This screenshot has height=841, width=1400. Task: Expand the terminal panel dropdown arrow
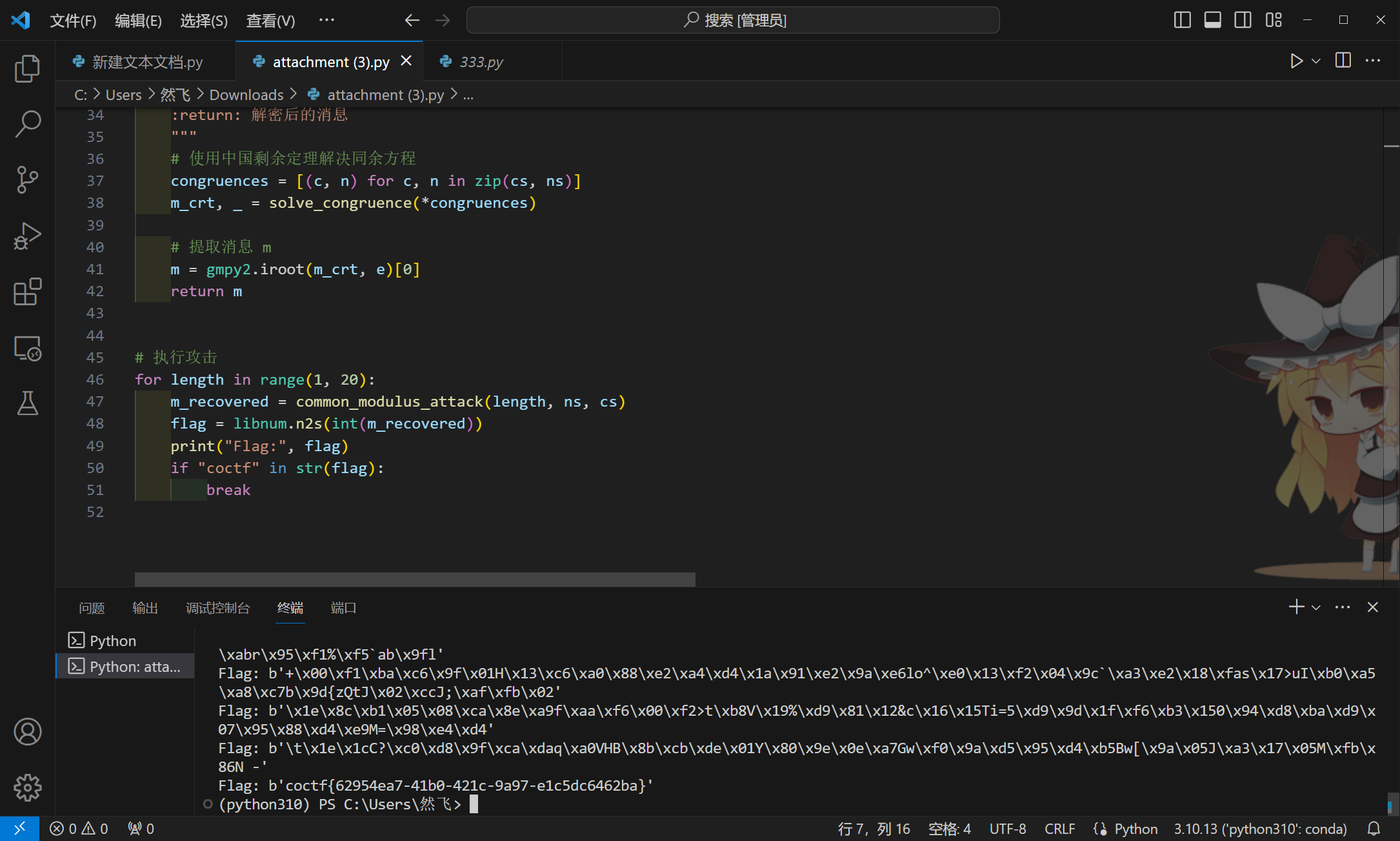1315,607
